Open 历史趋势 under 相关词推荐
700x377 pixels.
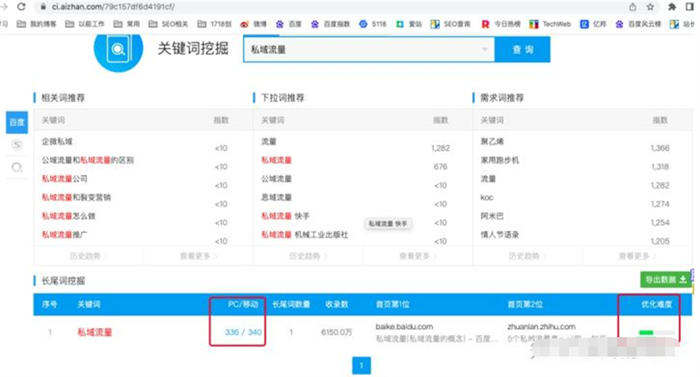(88, 256)
